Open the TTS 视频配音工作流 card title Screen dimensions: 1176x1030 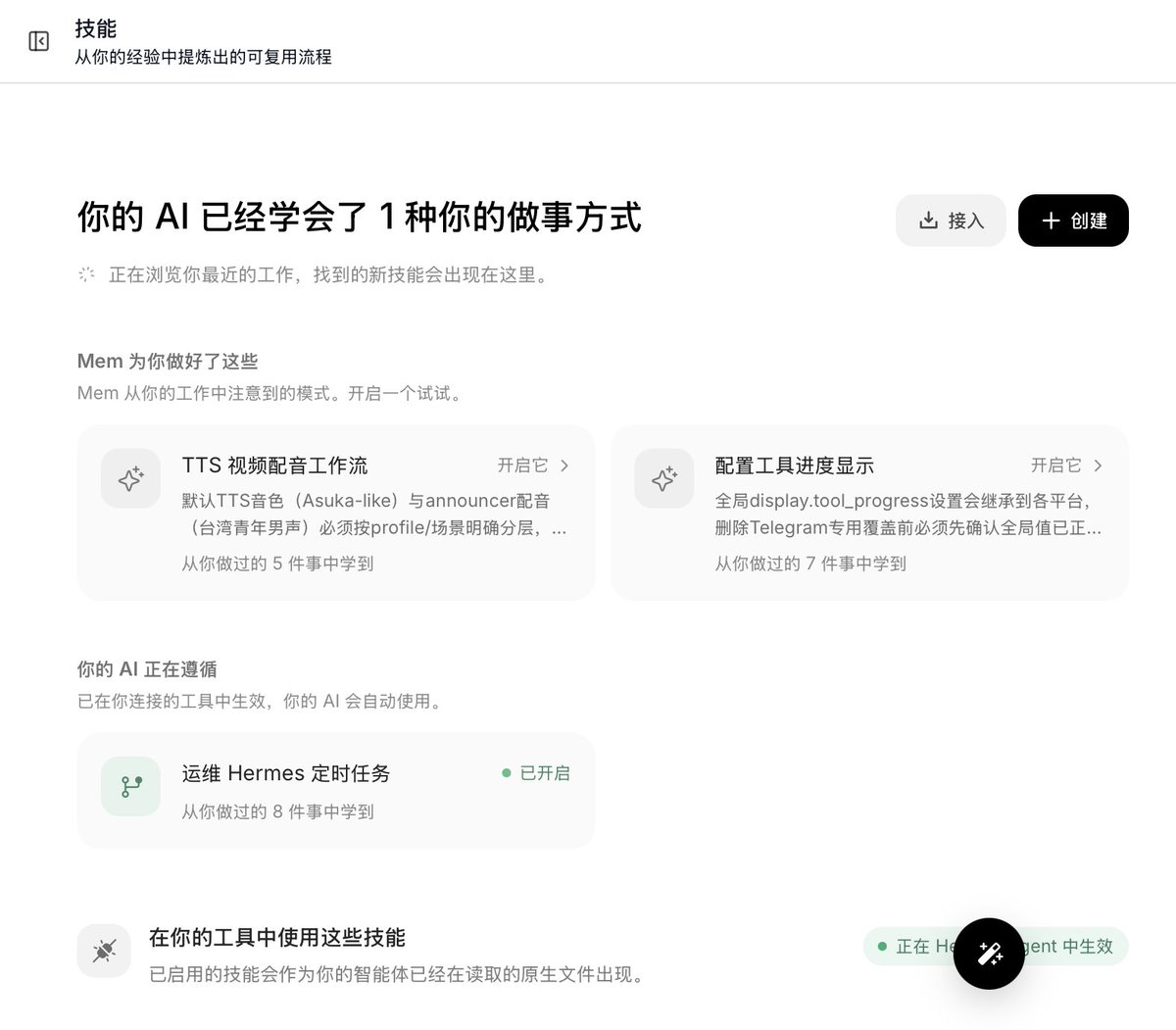pyautogui.click(x=274, y=466)
